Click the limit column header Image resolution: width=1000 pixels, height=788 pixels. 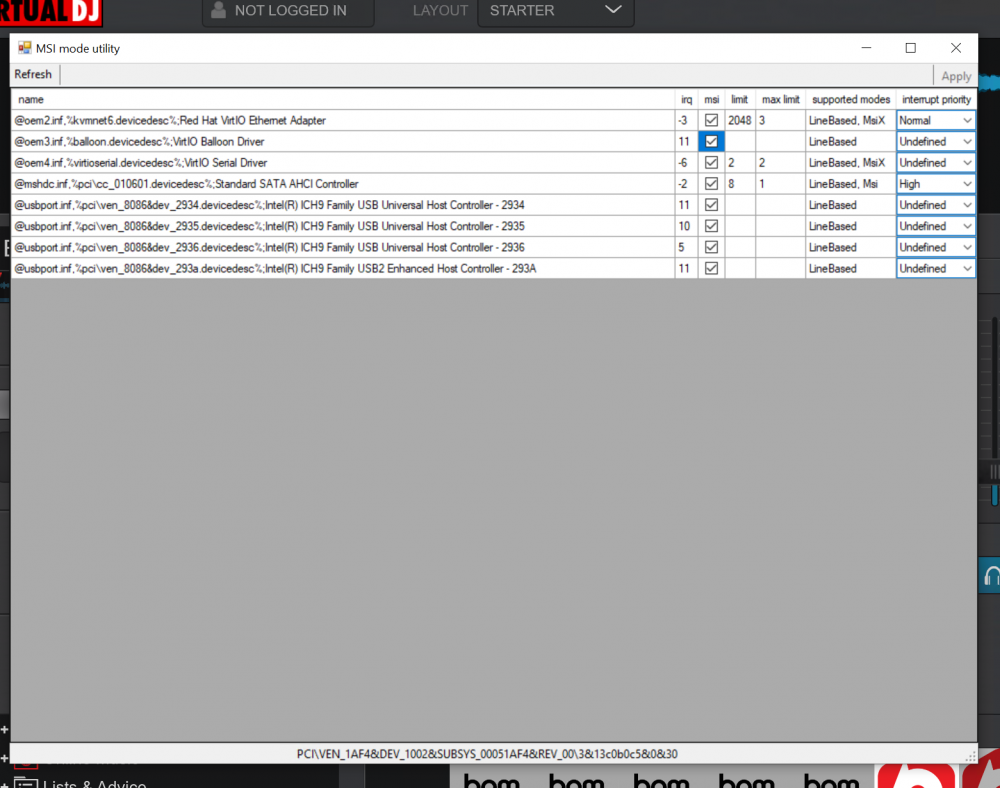(x=740, y=99)
